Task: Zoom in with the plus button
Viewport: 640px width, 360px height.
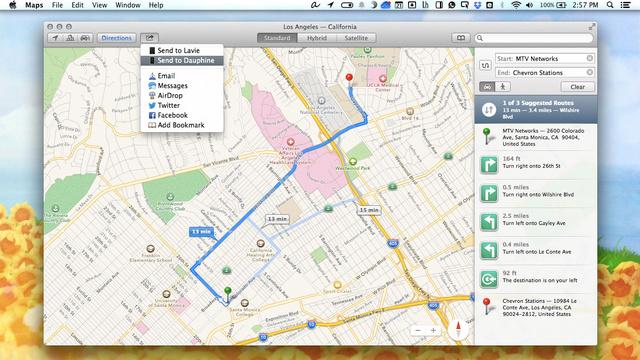Action: click(433, 330)
